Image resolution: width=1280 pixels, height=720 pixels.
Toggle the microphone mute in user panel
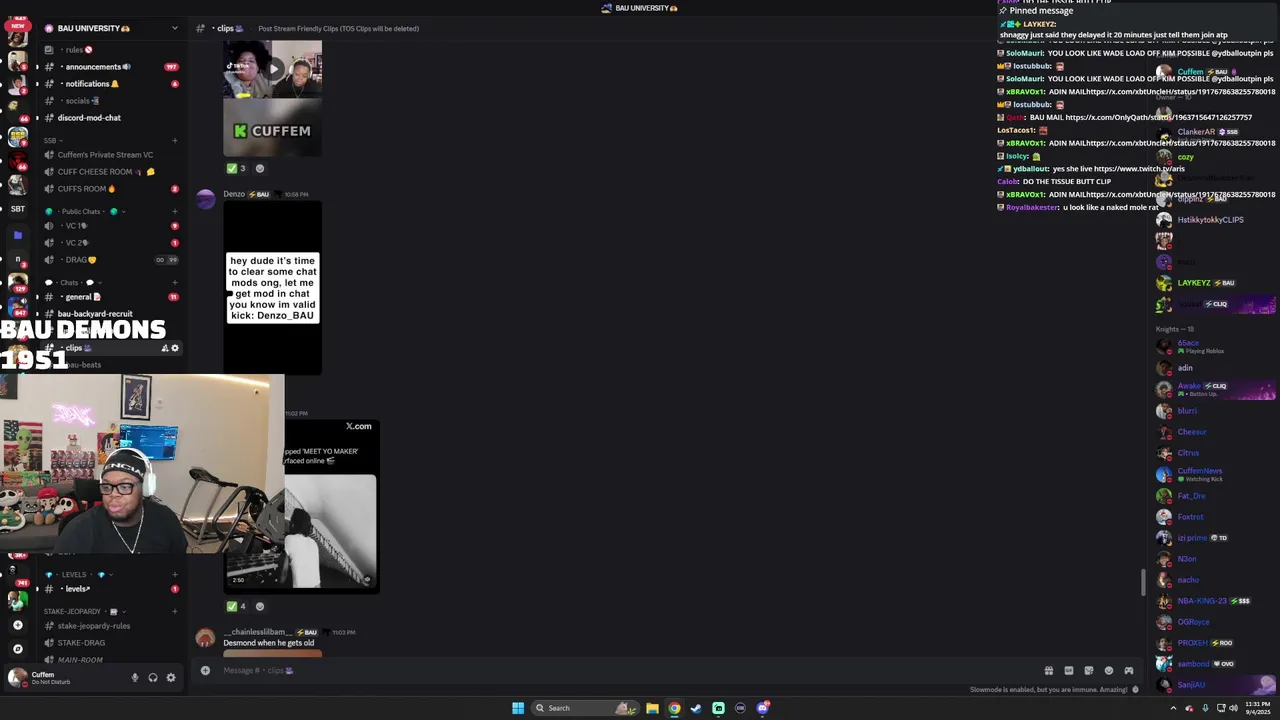tap(135, 678)
